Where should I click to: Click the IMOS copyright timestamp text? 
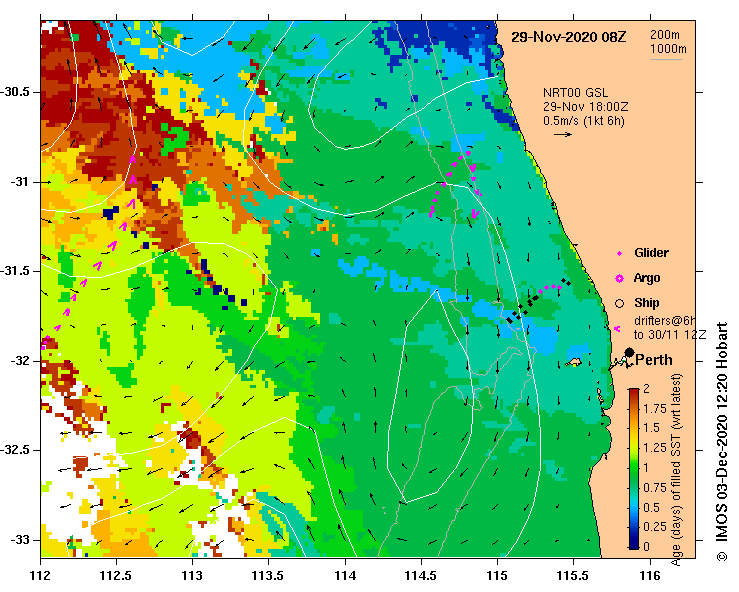tap(721, 442)
